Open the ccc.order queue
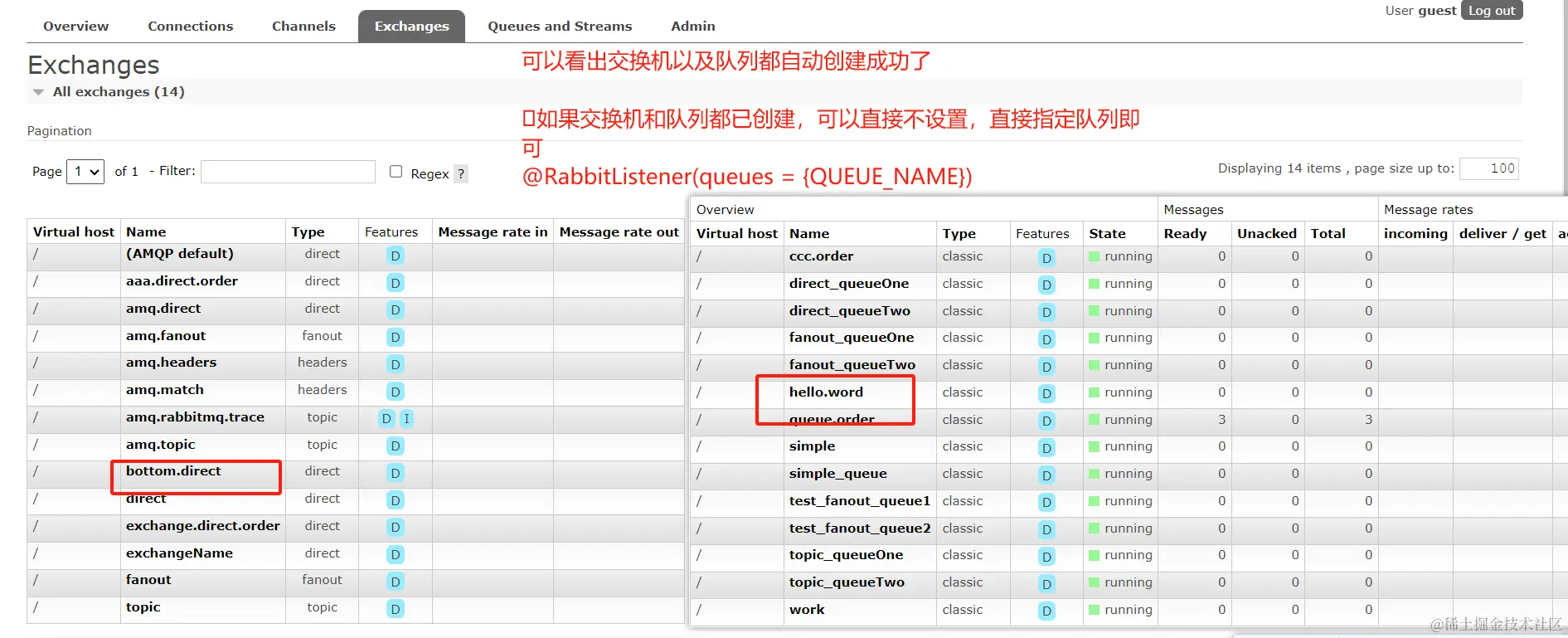Image resolution: width=1568 pixels, height=638 pixels. click(x=821, y=256)
